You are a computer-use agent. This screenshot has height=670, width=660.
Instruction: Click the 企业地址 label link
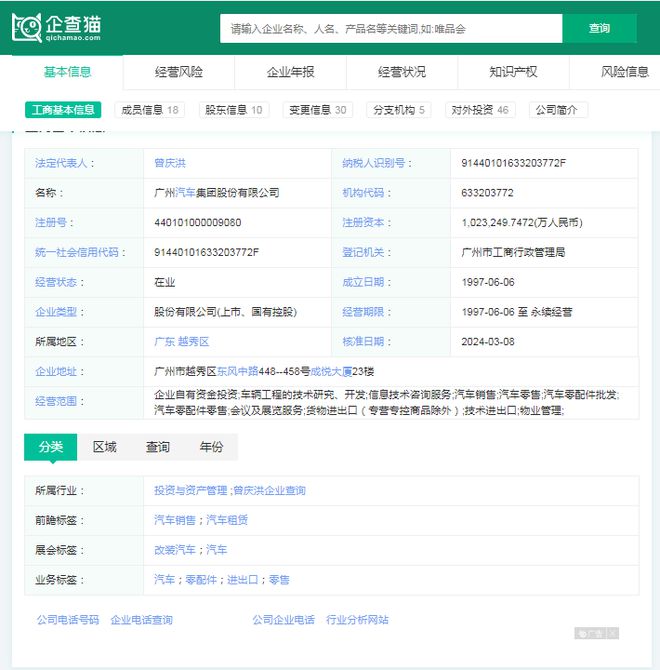pos(56,371)
